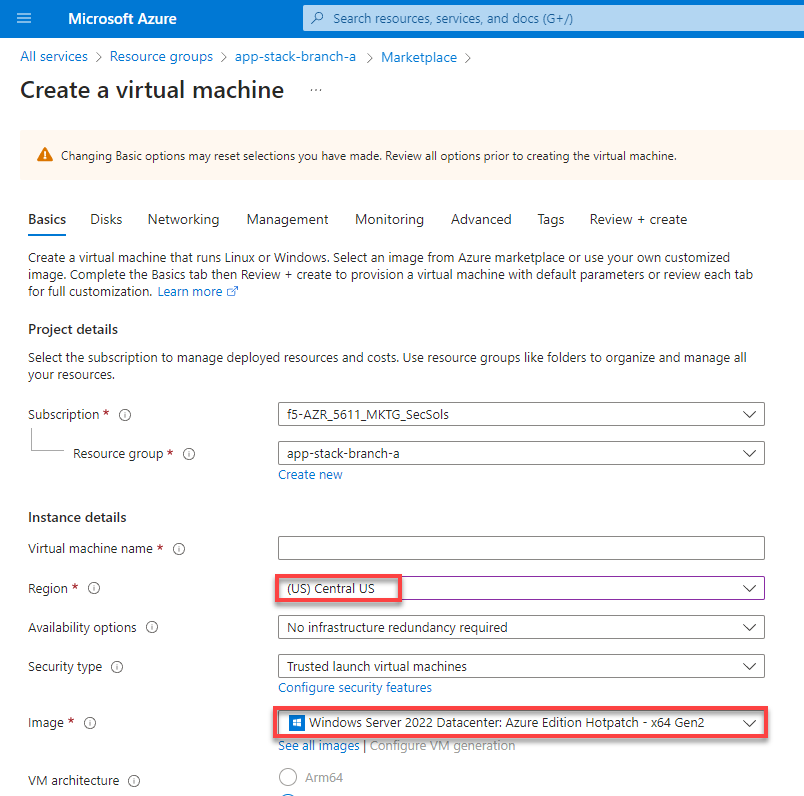Screen dimensions: 804x796
Task: Show Region info icon
Action: [94, 588]
